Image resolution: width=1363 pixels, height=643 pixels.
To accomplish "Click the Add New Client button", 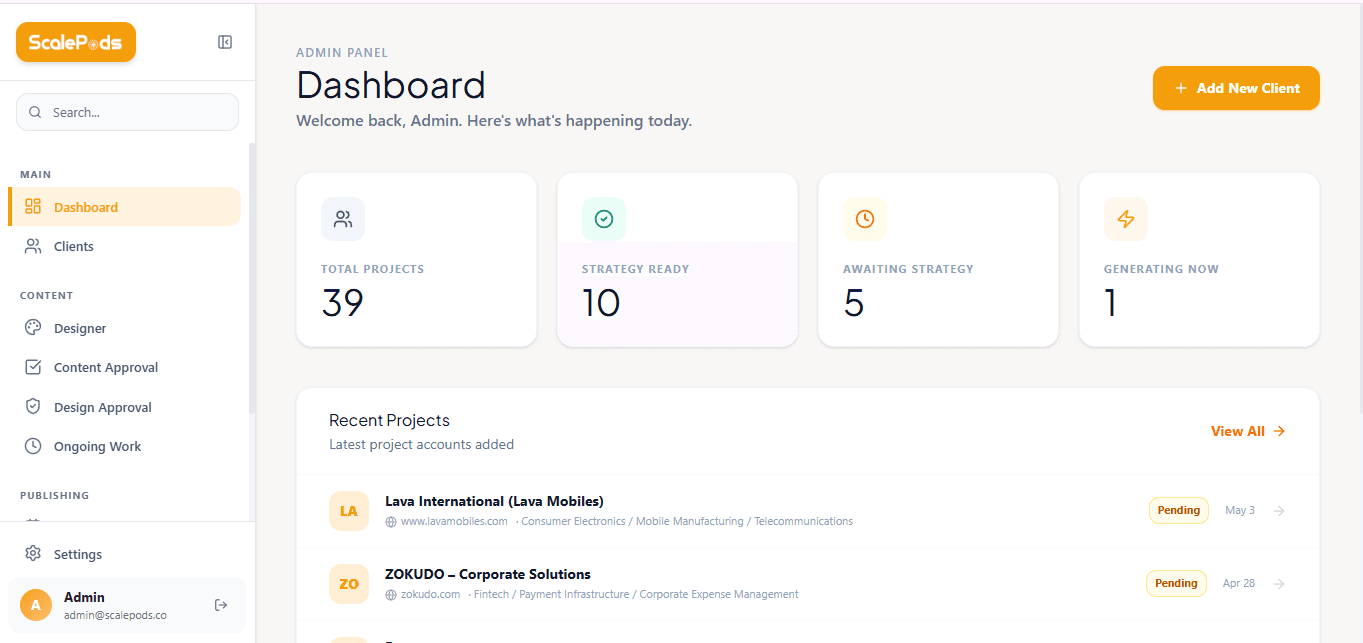I will [1236, 88].
